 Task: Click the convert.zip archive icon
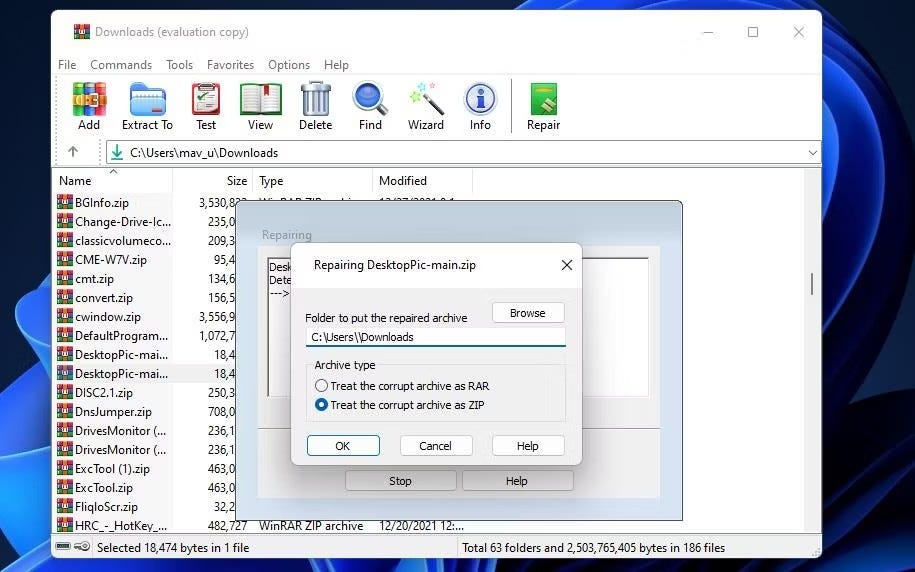tap(65, 298)
